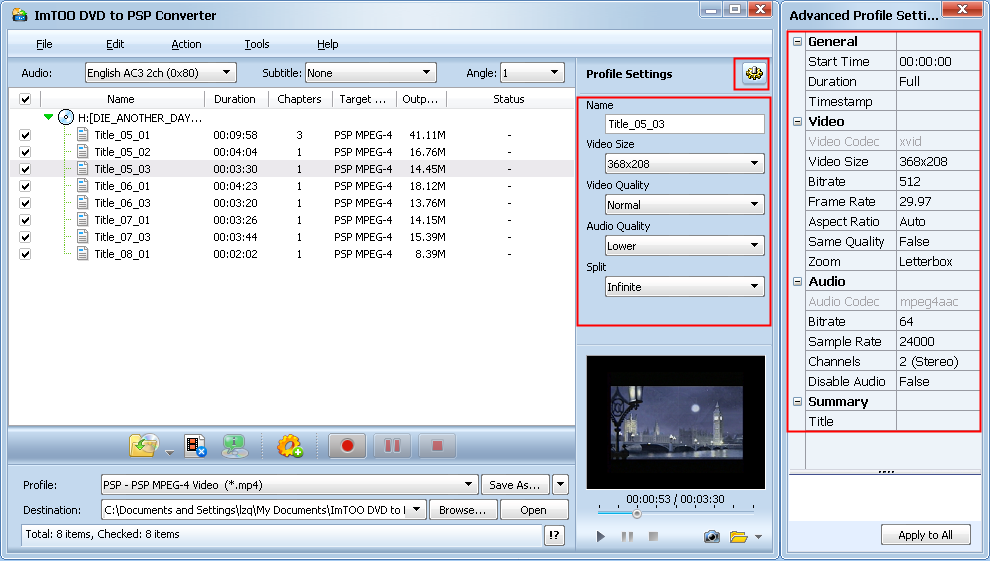Click the remove file filmstrip icon

[196, 446]
